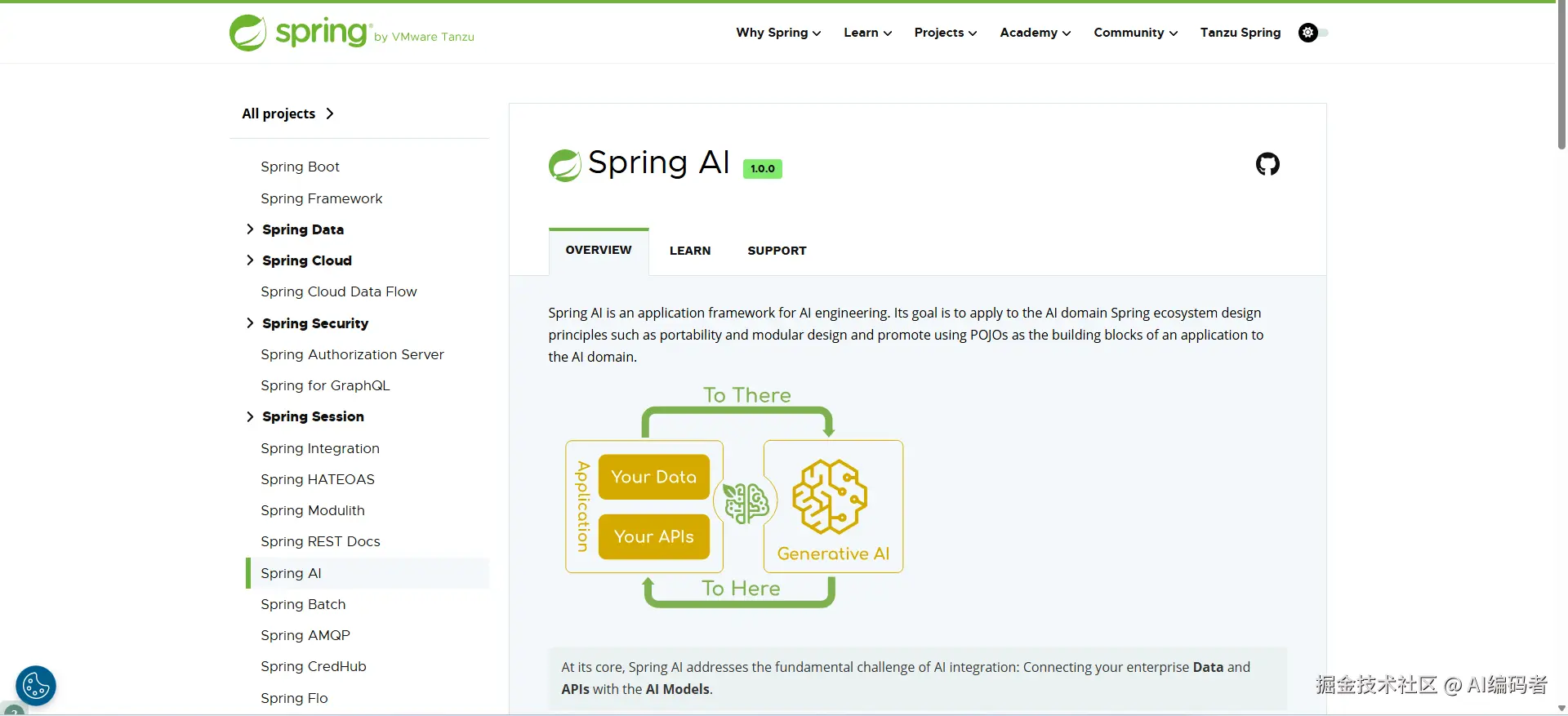Open Spring Flo project

(294, 698)
